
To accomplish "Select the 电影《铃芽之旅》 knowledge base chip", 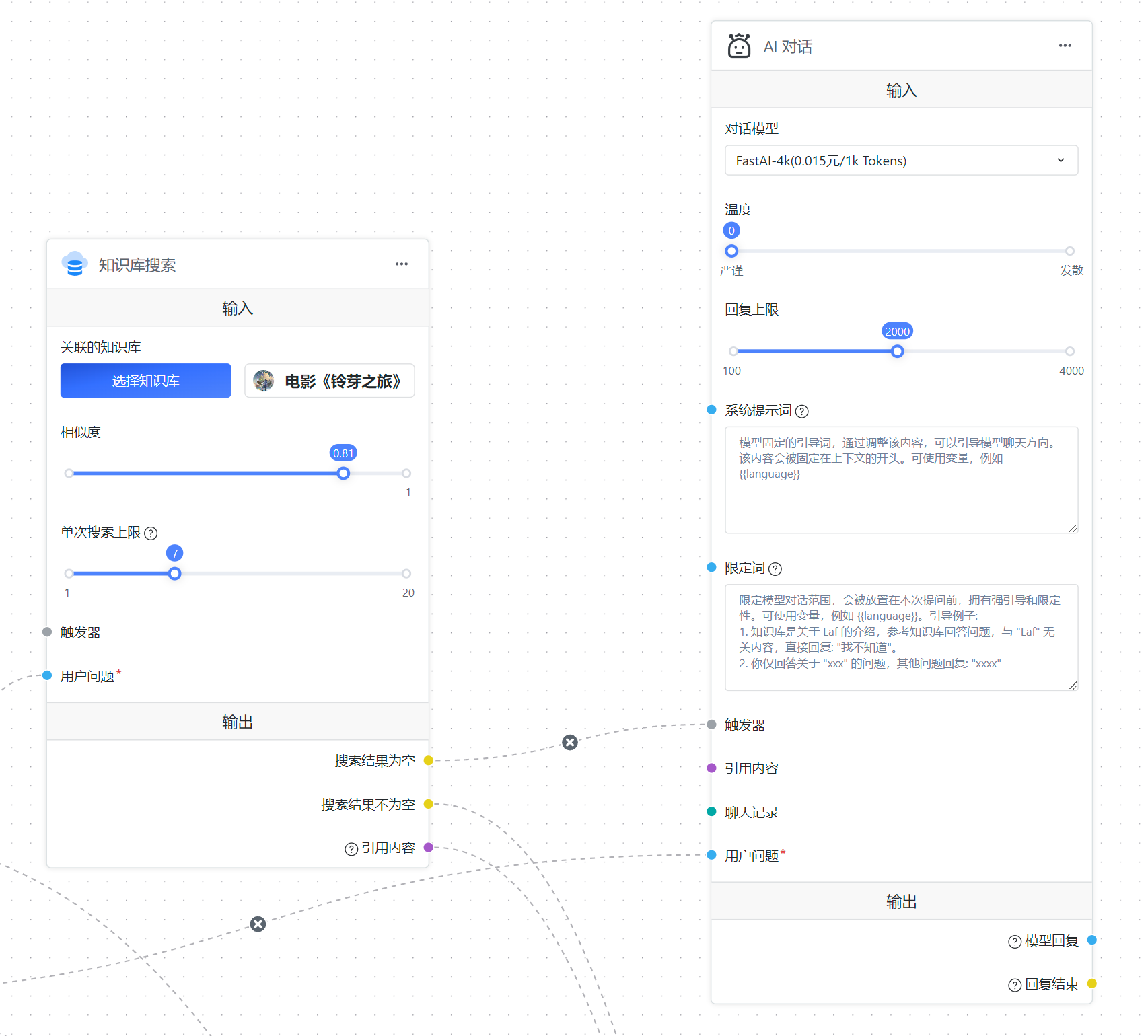I will tap(330, 381).
